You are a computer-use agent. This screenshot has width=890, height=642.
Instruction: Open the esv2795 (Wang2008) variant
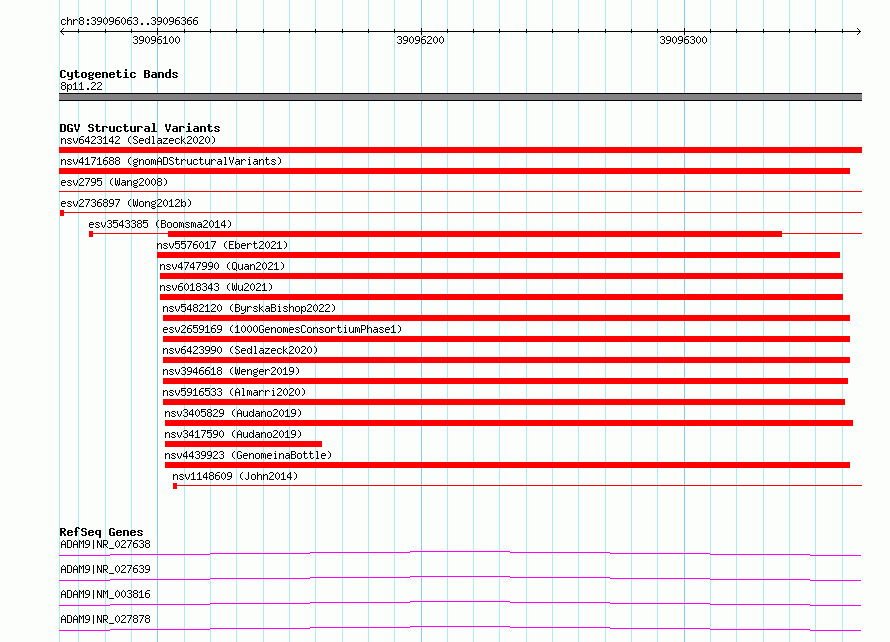click(x=114, y=182)
